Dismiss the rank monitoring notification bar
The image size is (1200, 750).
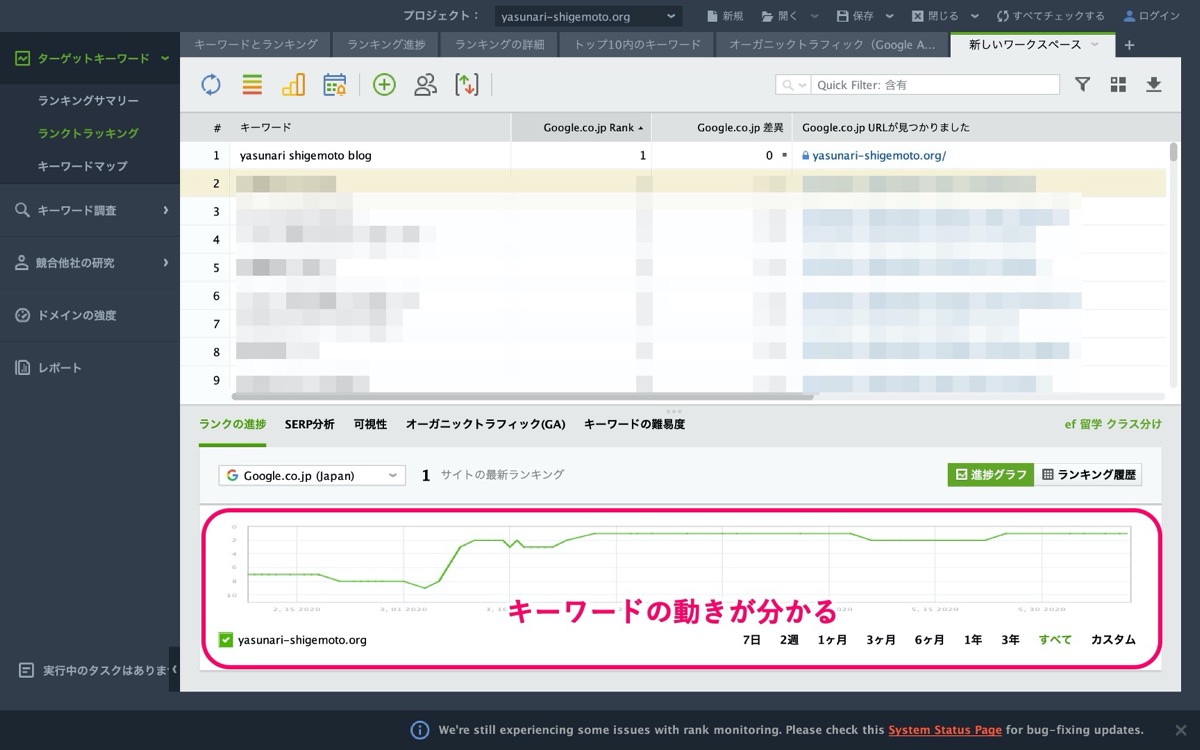pyautogui.click(x=1180, y=730)
